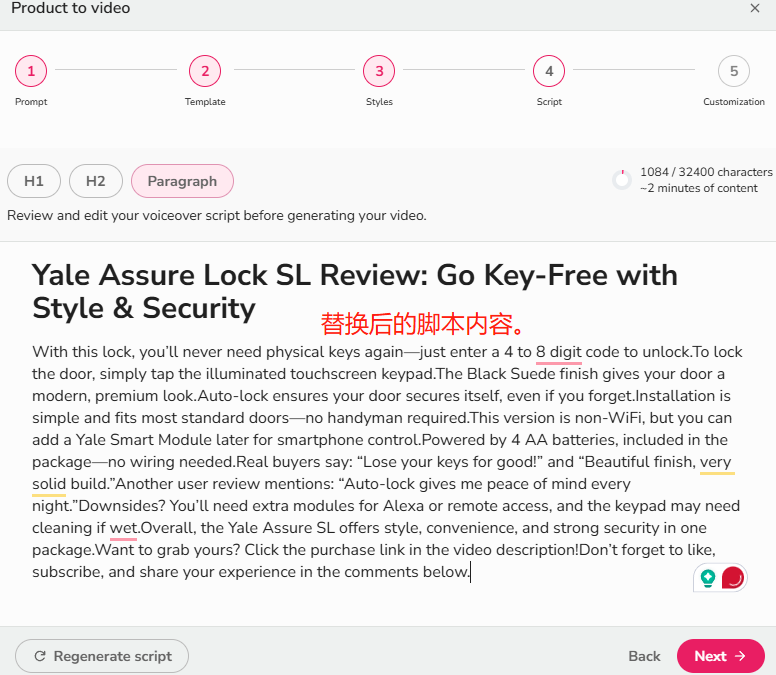
Task: Regenerate the voiceover script
Action: pos(102,656)
